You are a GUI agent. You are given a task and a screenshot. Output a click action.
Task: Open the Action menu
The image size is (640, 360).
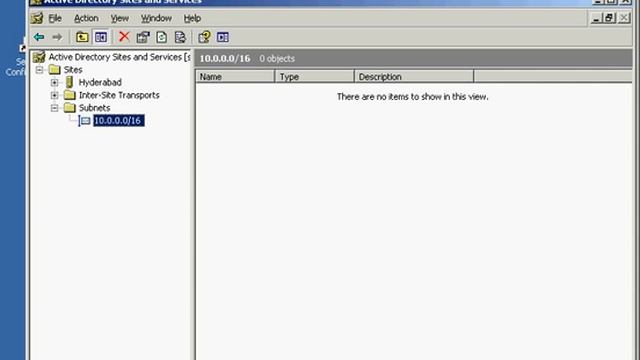(x=86, y=18)
